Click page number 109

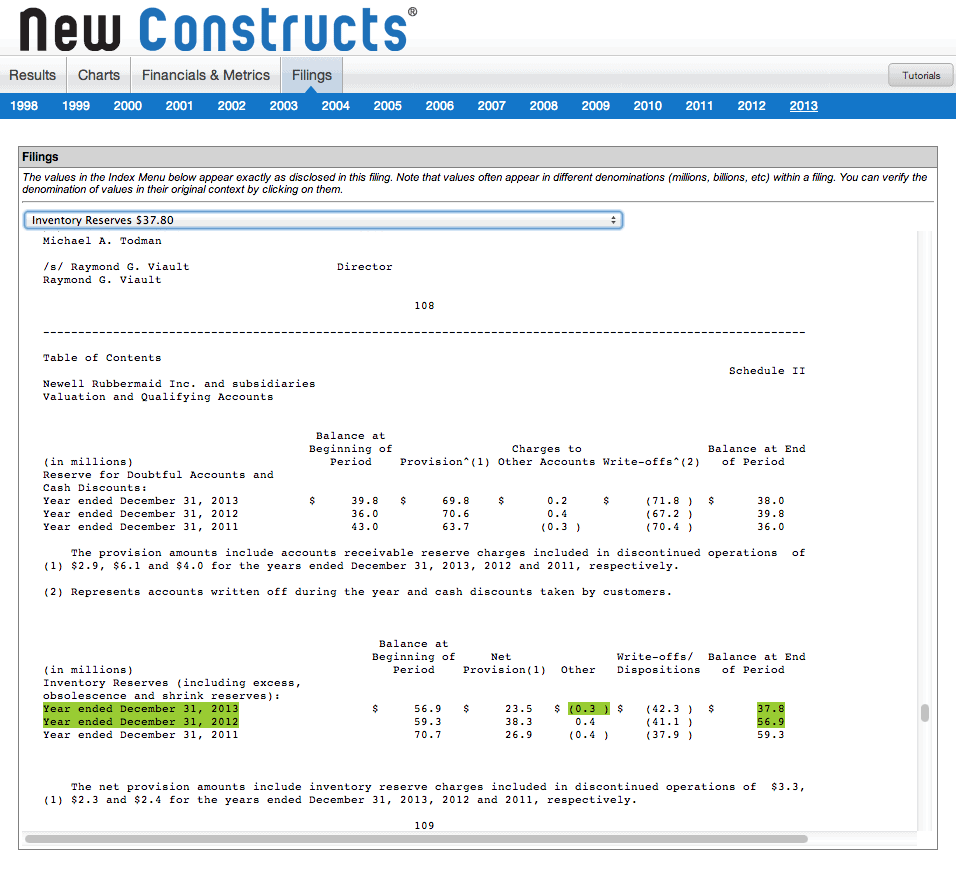point(424,826)
